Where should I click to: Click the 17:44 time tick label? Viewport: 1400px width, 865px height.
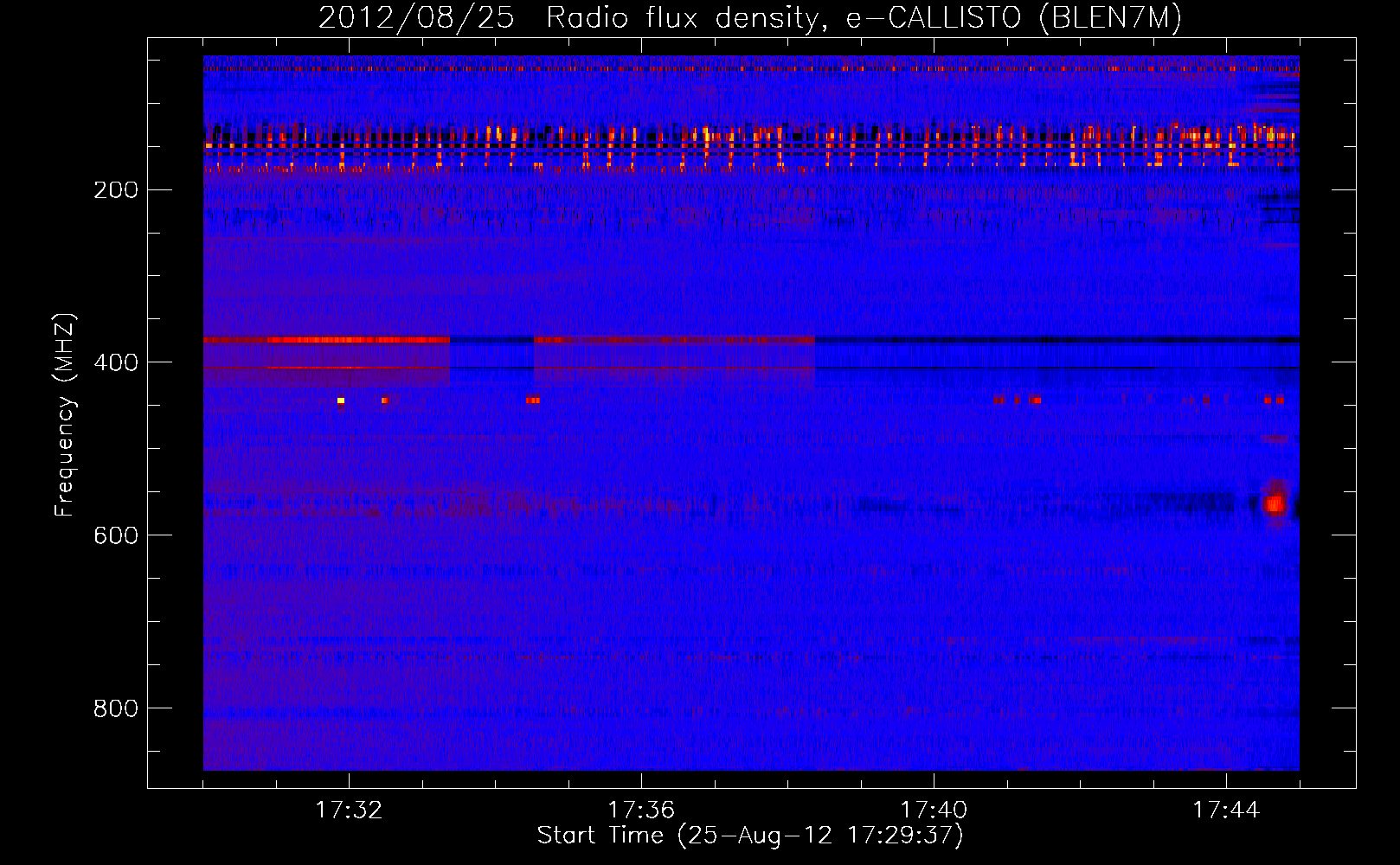tap(1226, 810)
